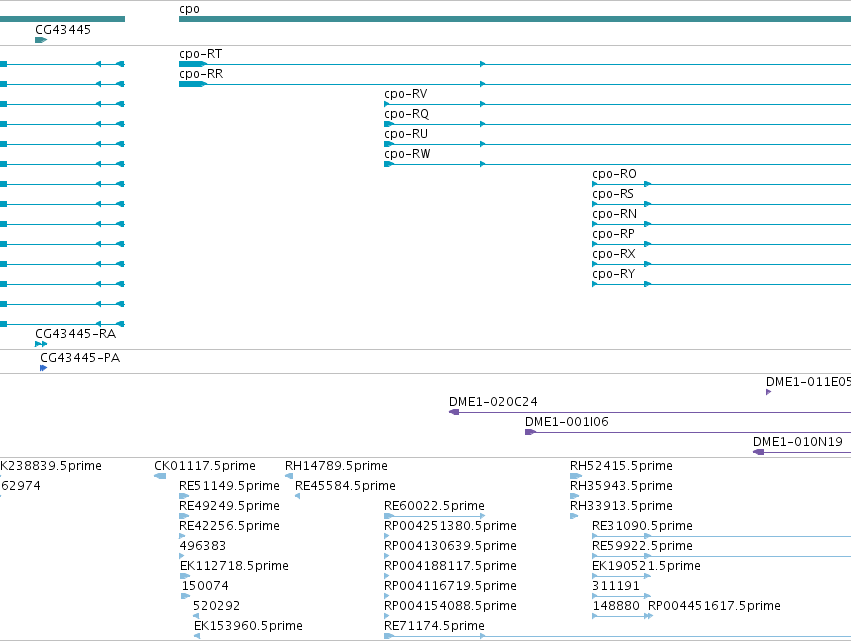
Task: Click the DME1-011E05 purple arrow marker
Action: point(769,392)
